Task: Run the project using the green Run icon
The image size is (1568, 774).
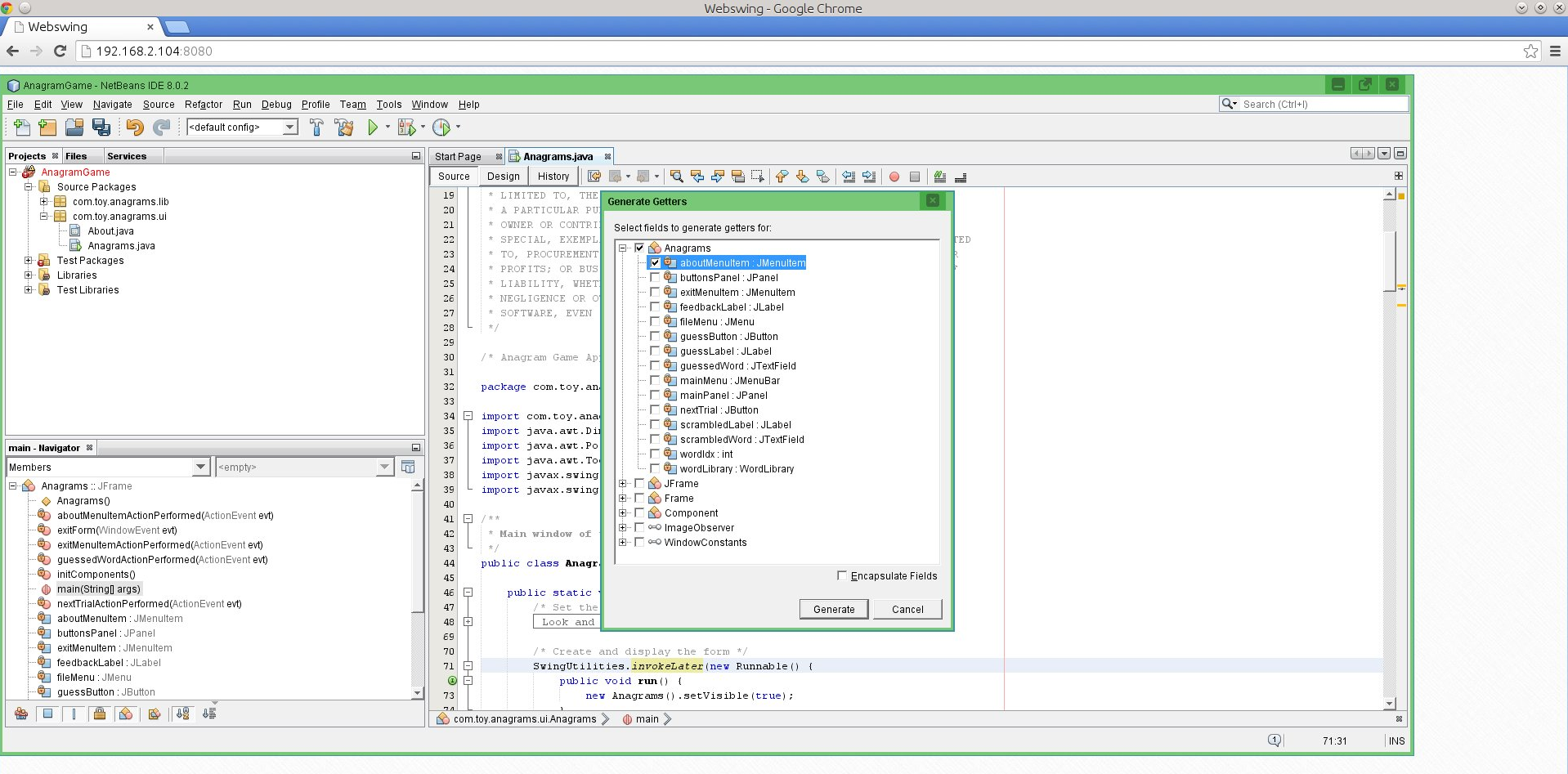Action: (x=373, y=128)
